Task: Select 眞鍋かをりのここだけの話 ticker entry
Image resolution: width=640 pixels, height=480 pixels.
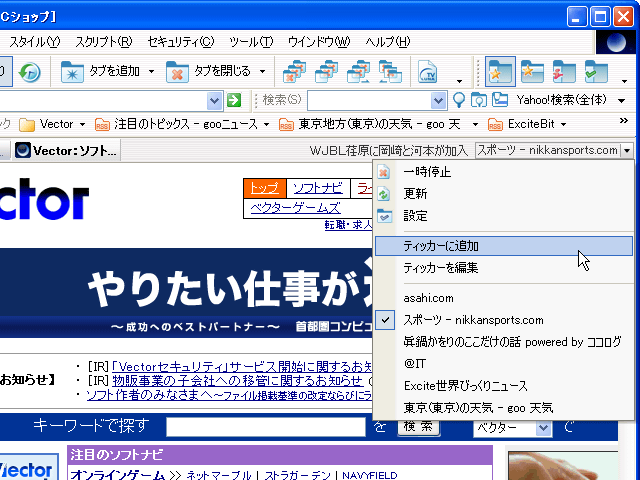Action: [x=504, y=342]
